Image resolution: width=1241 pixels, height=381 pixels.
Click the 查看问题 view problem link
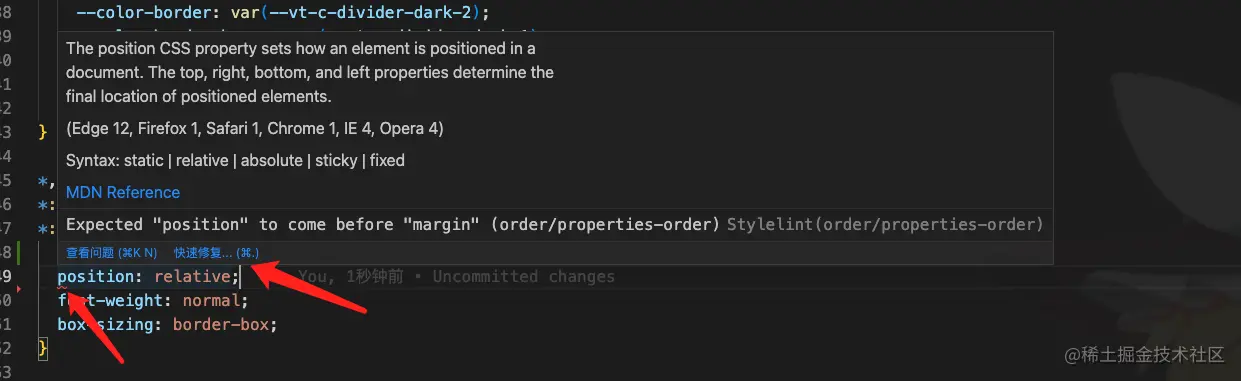pos(111,253)
